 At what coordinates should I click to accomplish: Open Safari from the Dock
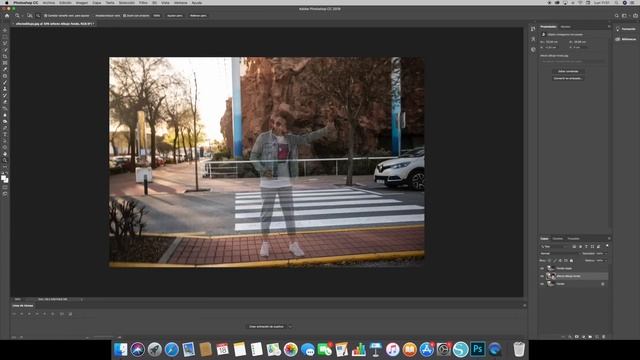coord(171,349)
